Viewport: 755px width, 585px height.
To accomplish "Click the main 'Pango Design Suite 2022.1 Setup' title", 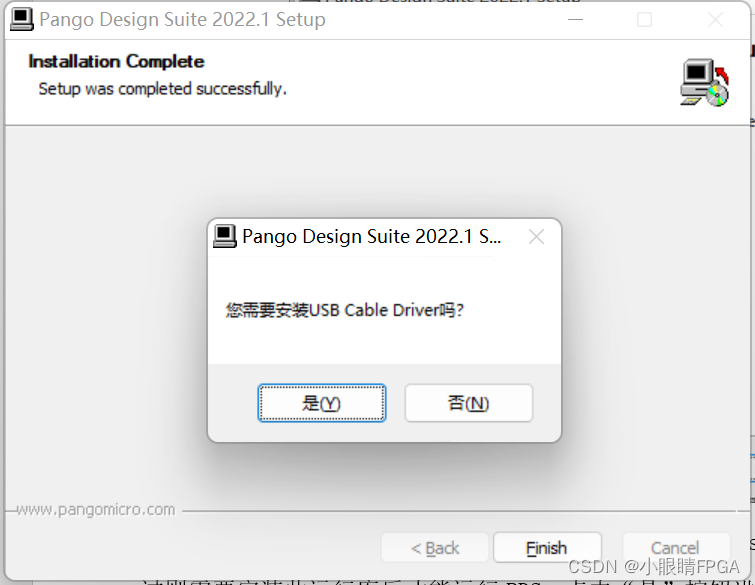I will point(182,20).
